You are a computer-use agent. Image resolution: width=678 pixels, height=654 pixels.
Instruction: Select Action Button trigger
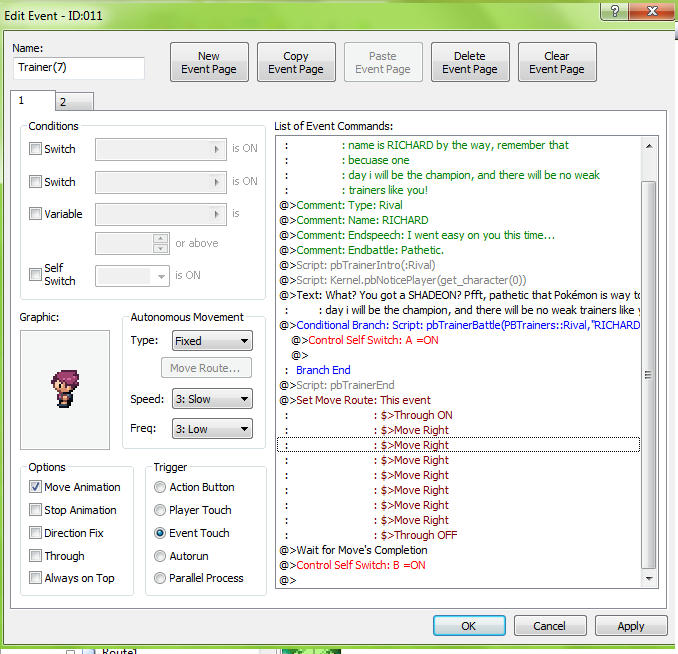click(160, 487)
